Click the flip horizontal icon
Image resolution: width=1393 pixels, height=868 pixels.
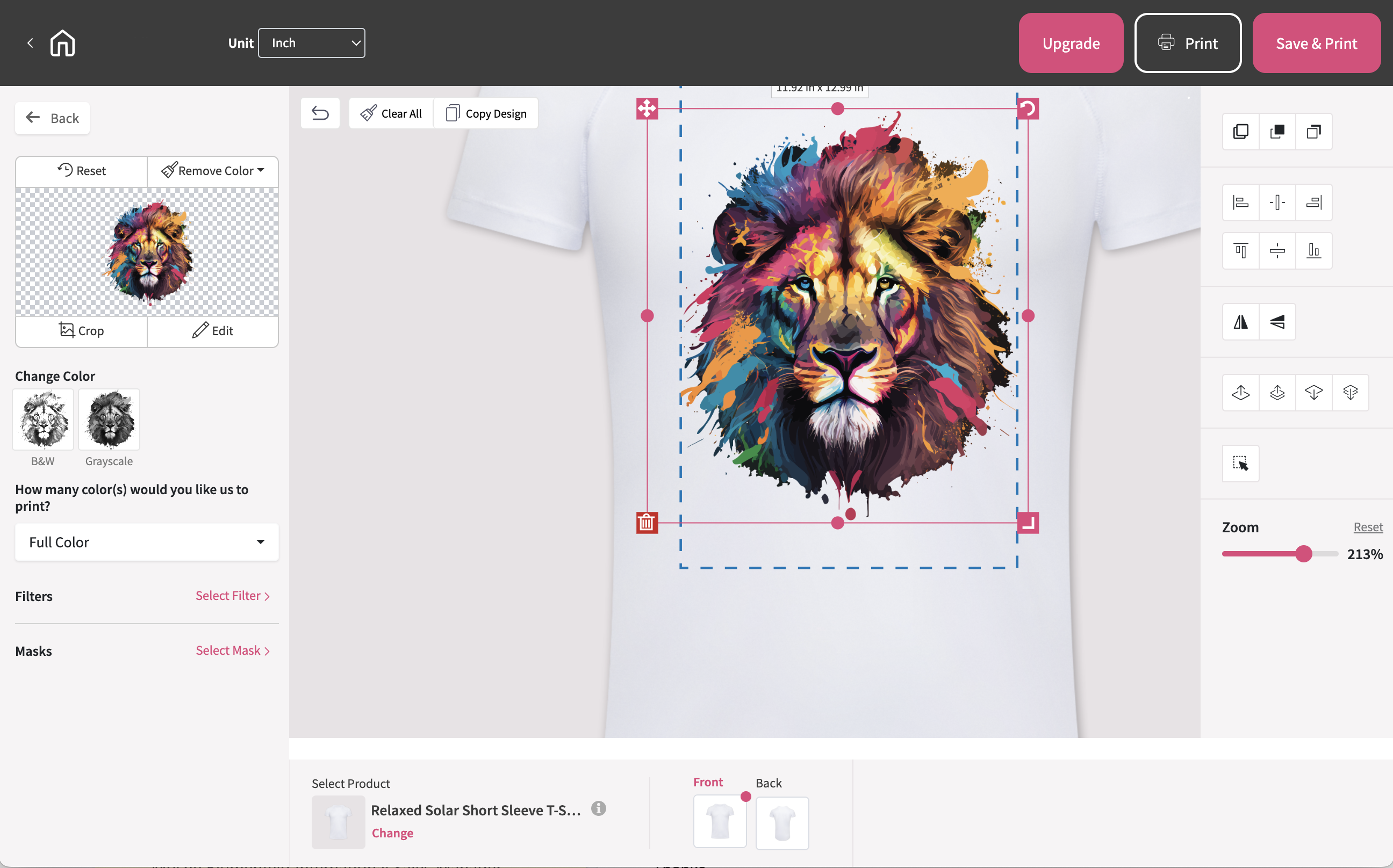1241,322
